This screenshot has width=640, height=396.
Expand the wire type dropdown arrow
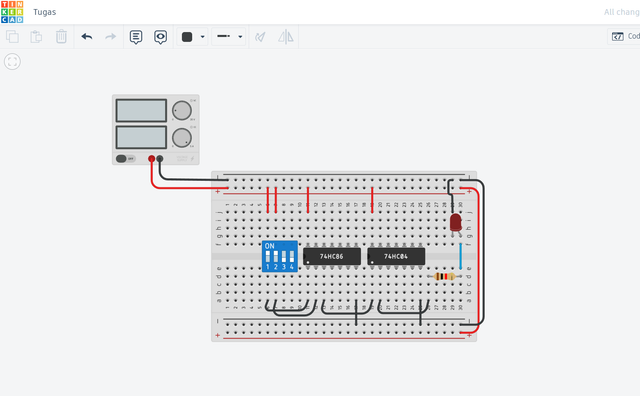[x=240, y=37]
